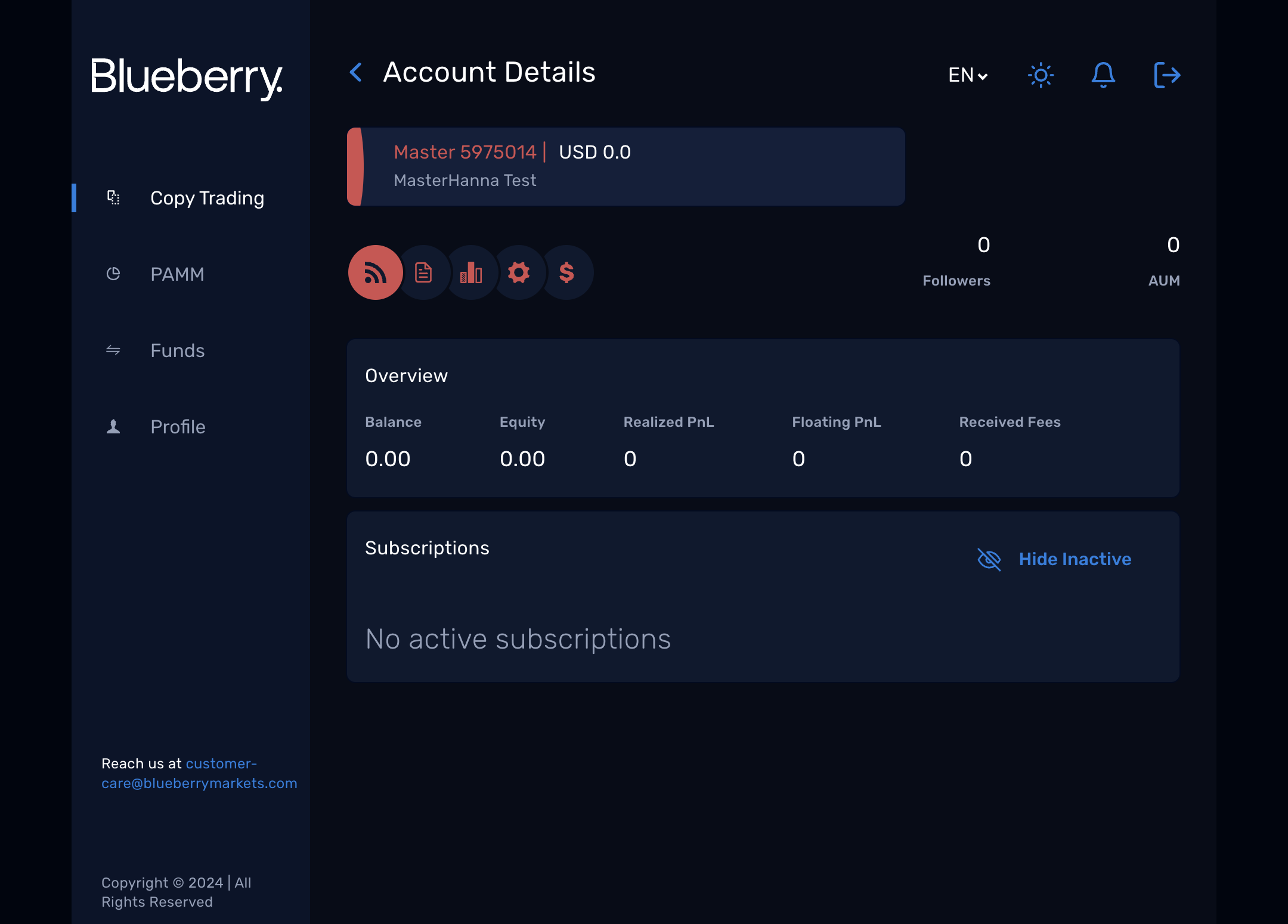Open PAMM in the sidebar
This screenshot has height=924, width=1288.
177,274
